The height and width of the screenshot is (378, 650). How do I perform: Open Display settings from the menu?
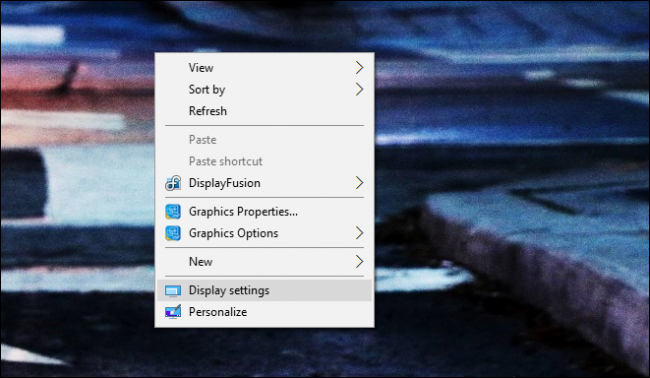coord(264,290)
